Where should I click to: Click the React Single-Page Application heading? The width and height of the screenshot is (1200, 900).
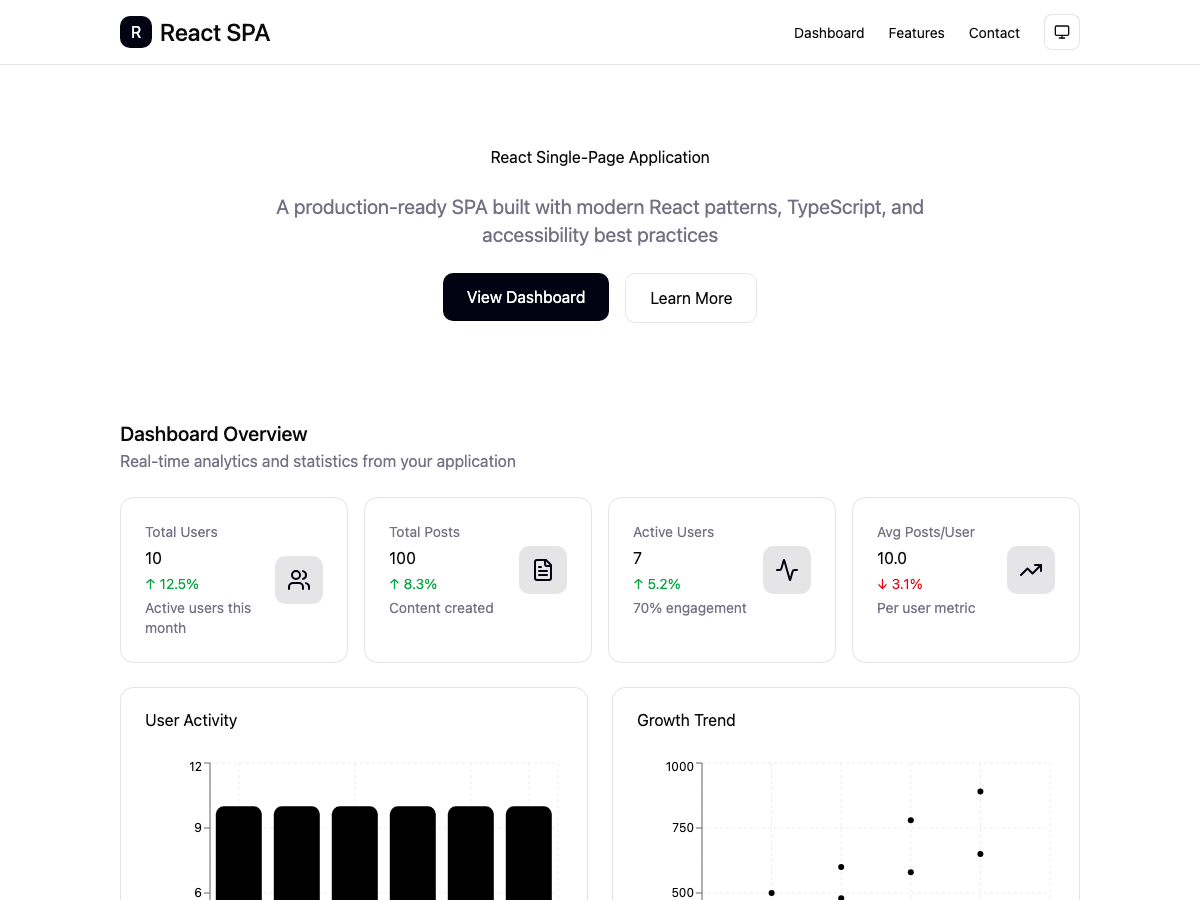click(600, 157)
